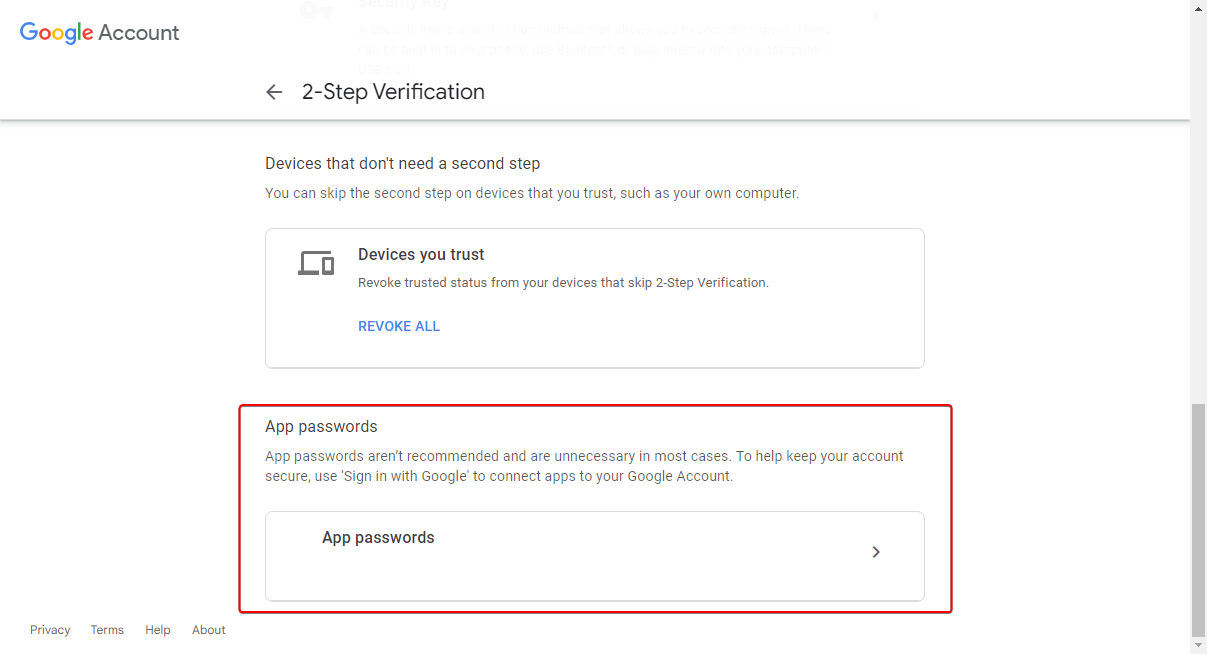This screenshot has width=1207, height=654.
Task: Click the App passwords section heading
Action: (321, 427)
